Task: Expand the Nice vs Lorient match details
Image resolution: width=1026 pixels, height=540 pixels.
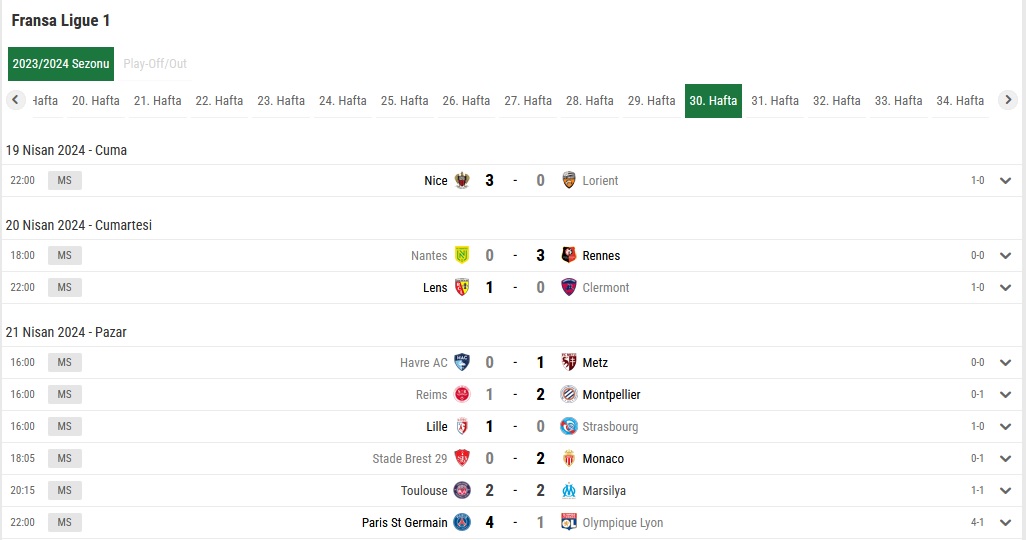Action: tap(1006, 181)
